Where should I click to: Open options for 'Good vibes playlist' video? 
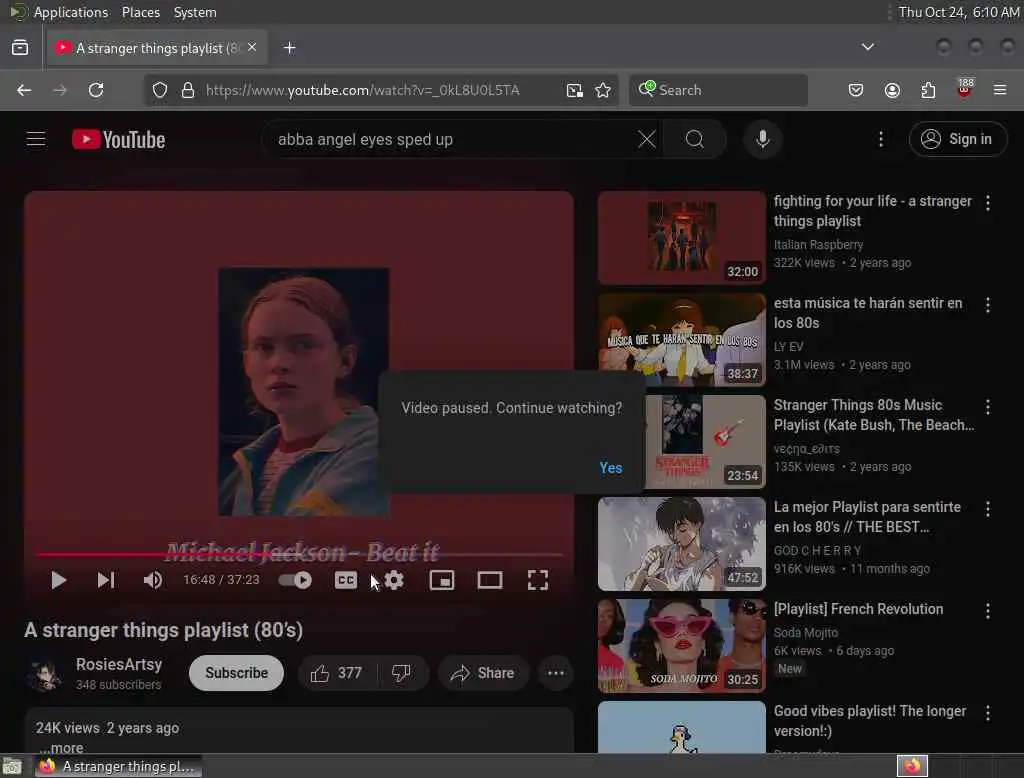coord(988,713)
